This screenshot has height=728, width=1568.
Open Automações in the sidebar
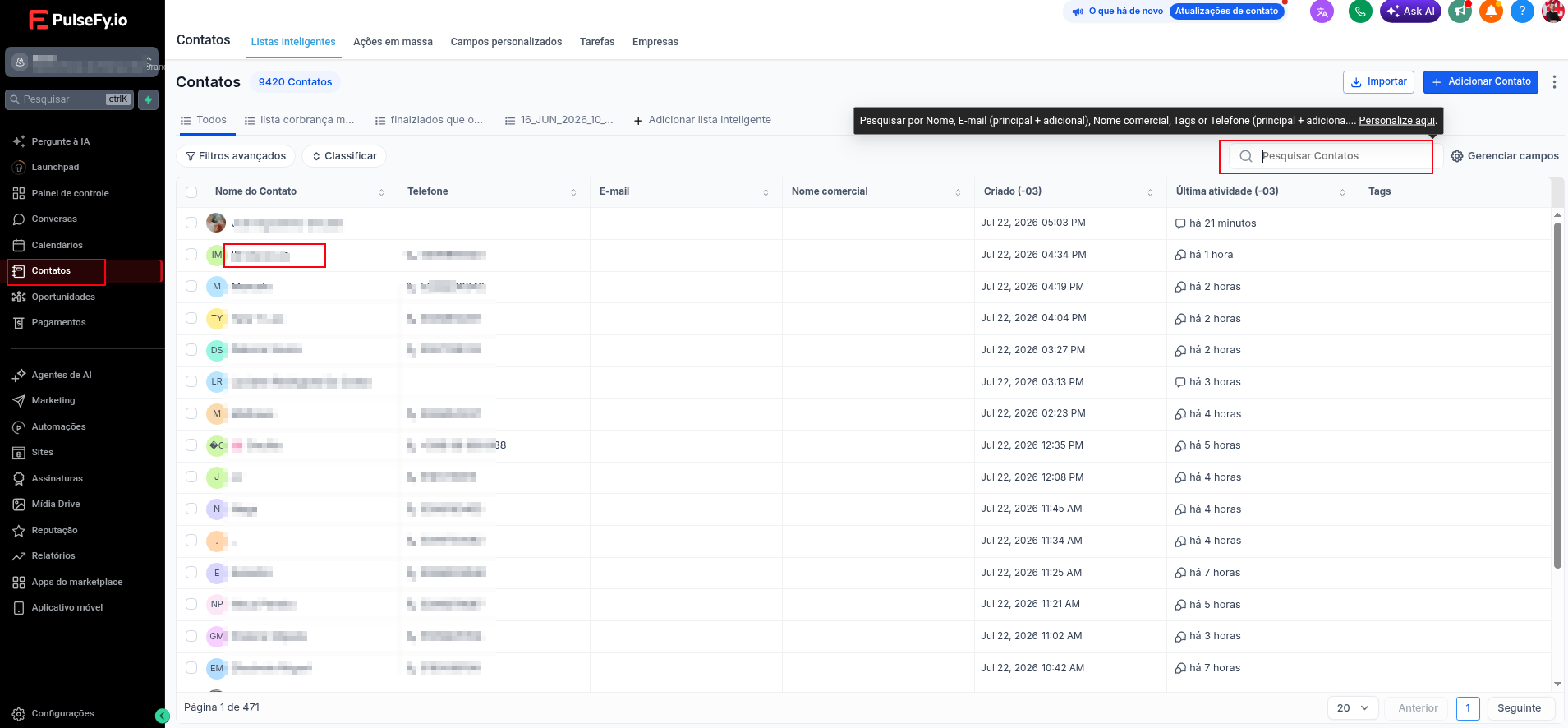pos(58,426)
